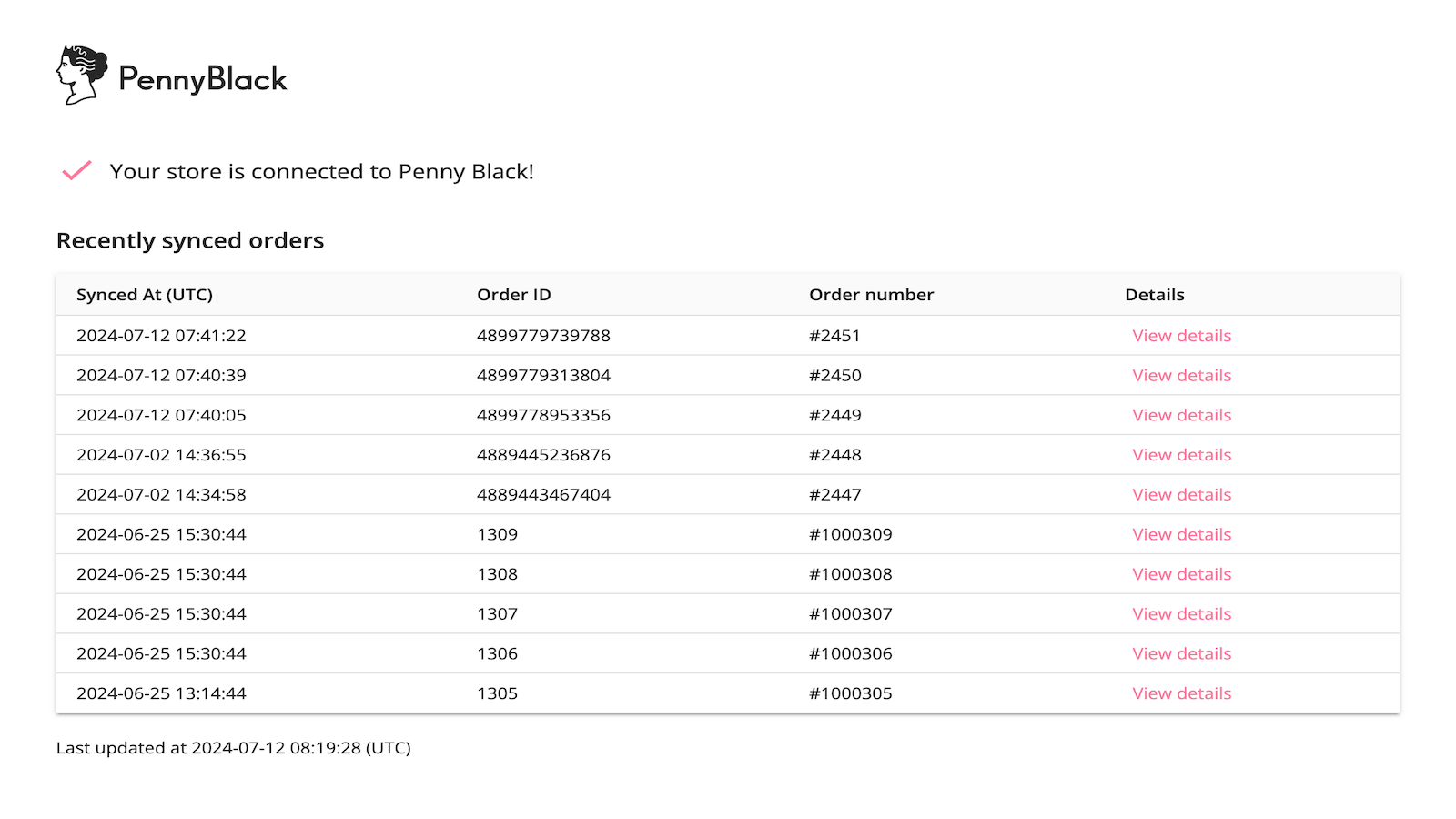This screenshot has width=1456, height=819.
Task: Click the Order ID column header
Action: point(513,294)
